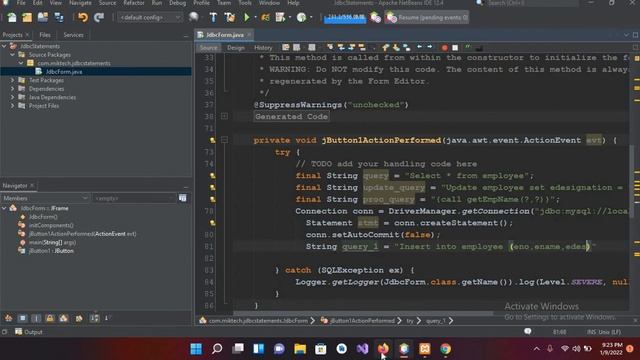Open the default config dropdown
This screenshot has height=360, width=640.
click(x=150, y=18)
